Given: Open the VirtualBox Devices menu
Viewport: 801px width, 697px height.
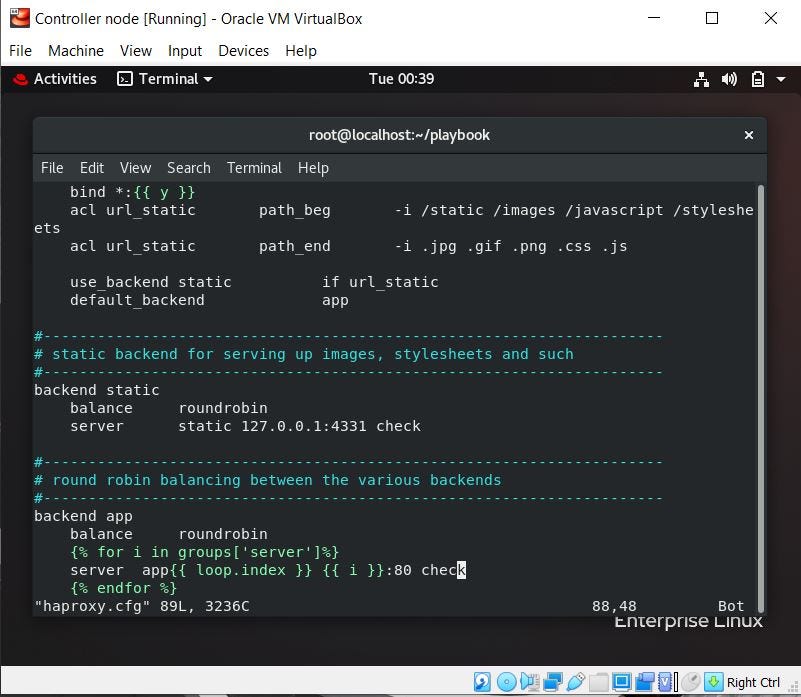Looking at the screenshot, I should tap(244, 51).
